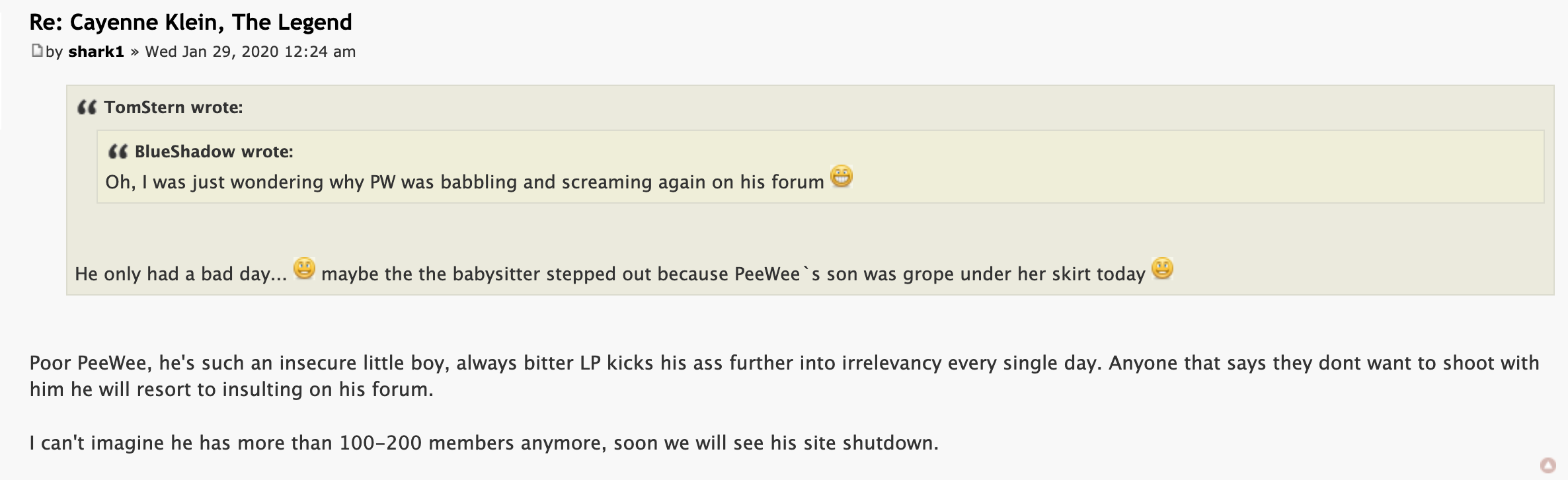Click the "BlueShadow wrote:" quote header
Screen dimensions: 1568x480
[214, 151]
